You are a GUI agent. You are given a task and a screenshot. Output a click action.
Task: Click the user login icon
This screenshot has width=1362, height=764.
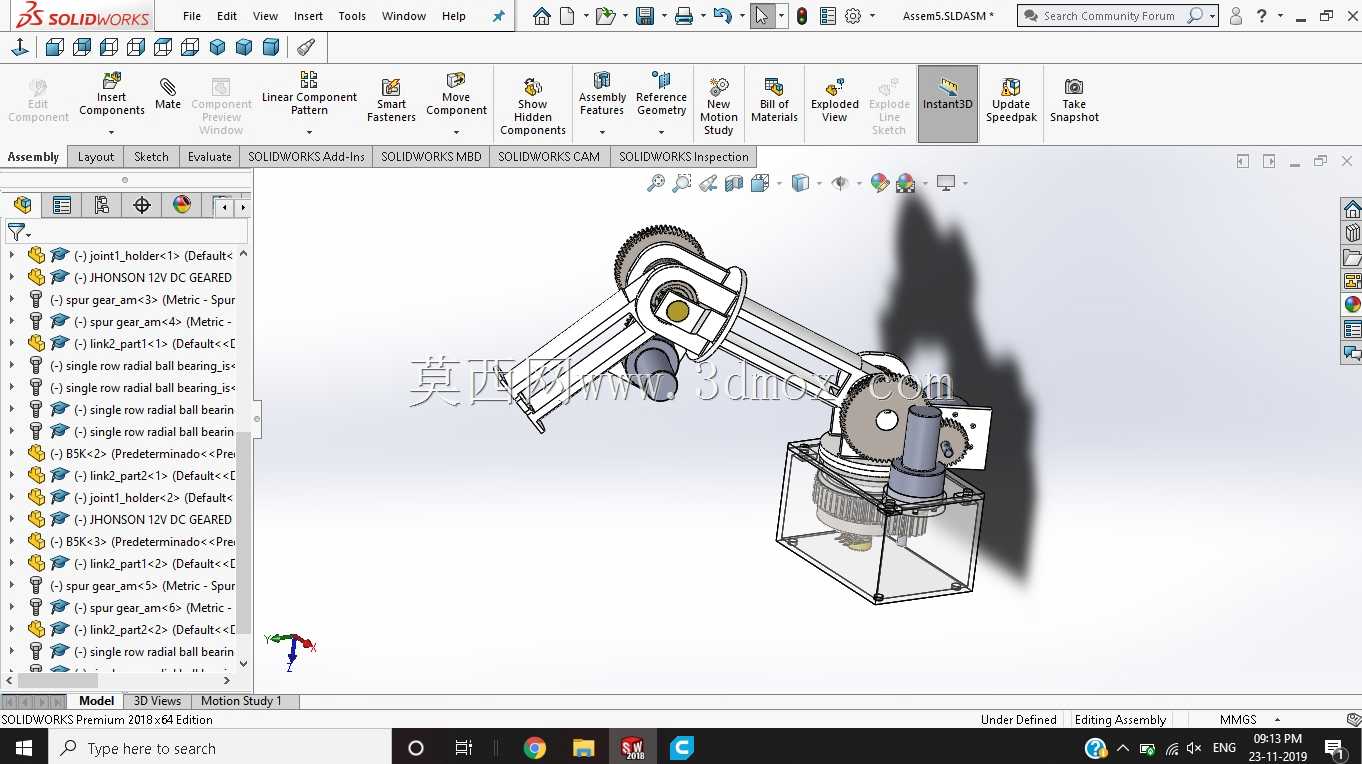click(1236, 16)
